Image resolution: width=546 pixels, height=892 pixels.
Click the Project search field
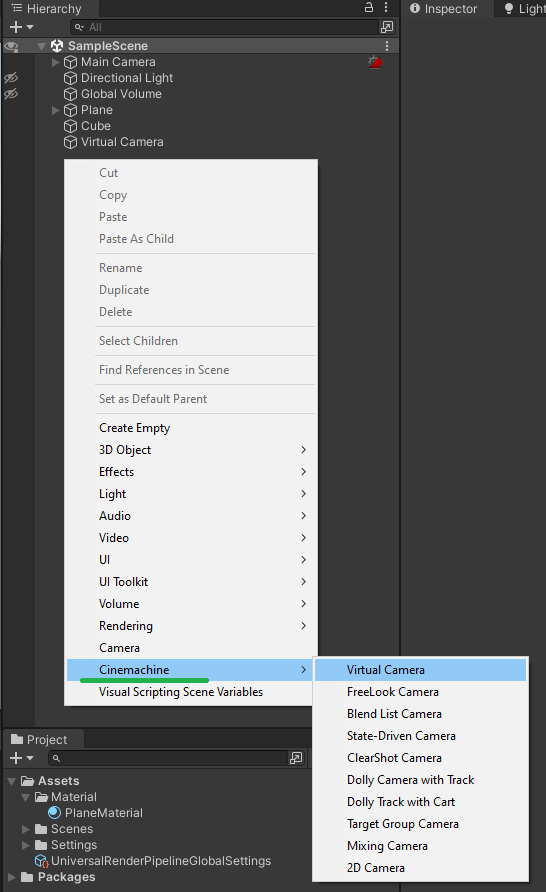point(168,758)
